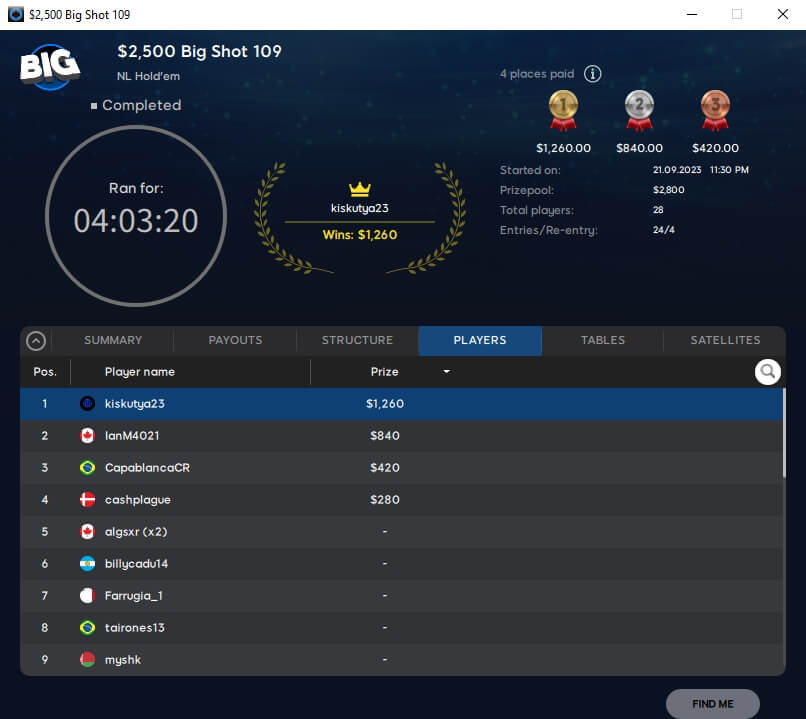Screen dimensions: 806x719
Task: Open the player search magnifier icon
Action: 767,372
